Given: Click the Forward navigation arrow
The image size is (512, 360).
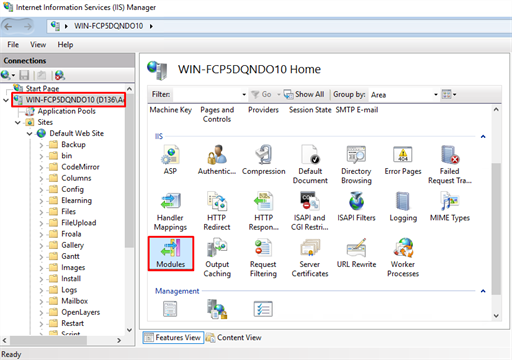Looking at the screenshot, I should coord(28,26).
